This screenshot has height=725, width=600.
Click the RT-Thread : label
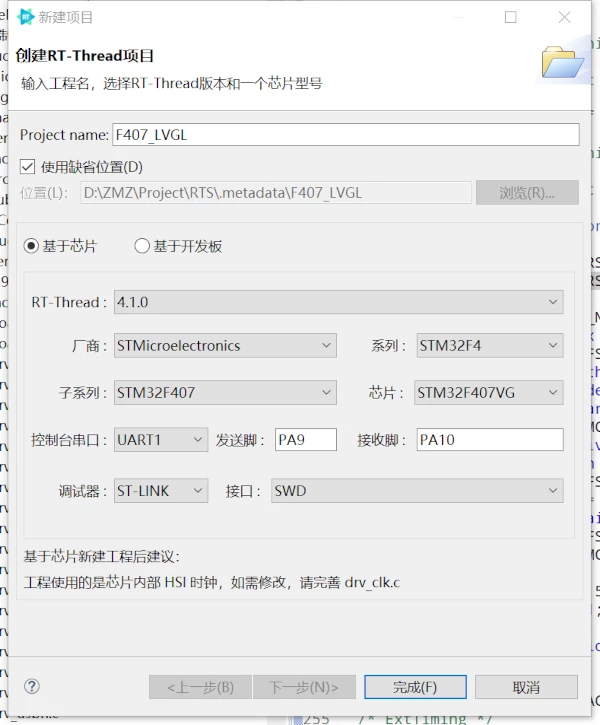(x=69, y=302)
